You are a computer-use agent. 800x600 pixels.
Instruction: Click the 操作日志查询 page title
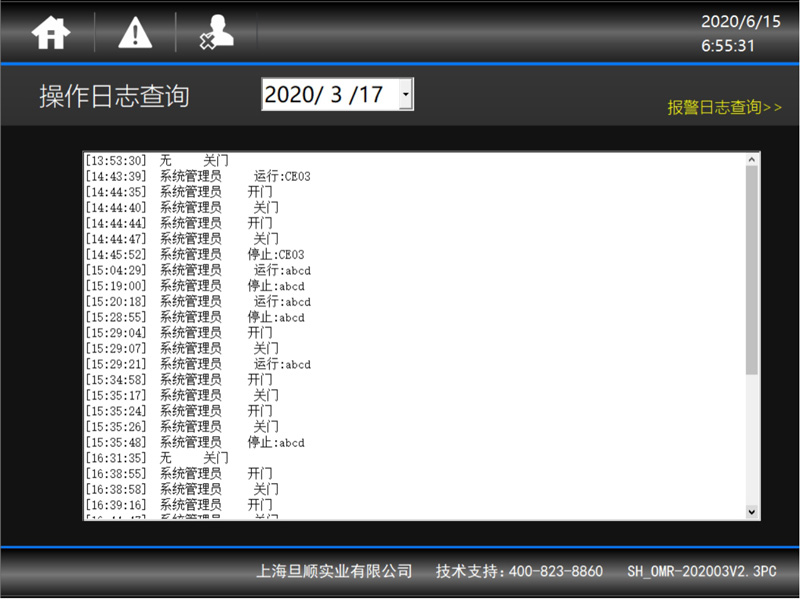point(114,96)
